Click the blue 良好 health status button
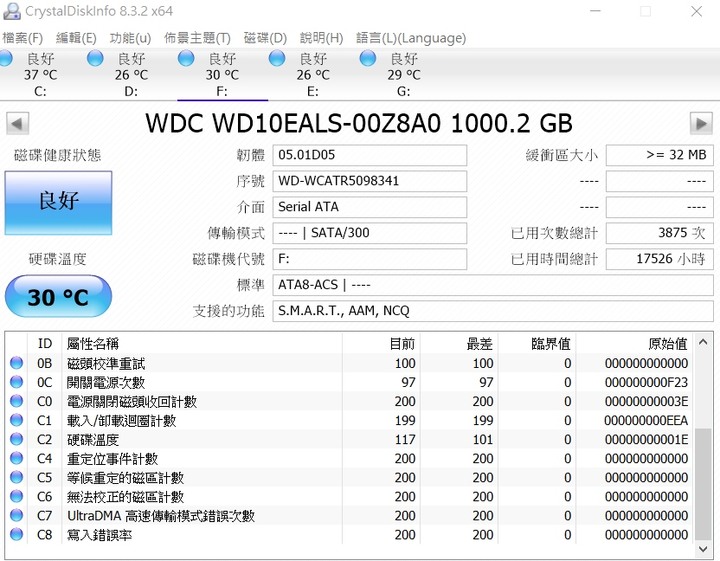This screenshot has height=561, width=720. (x=58, y=203)
